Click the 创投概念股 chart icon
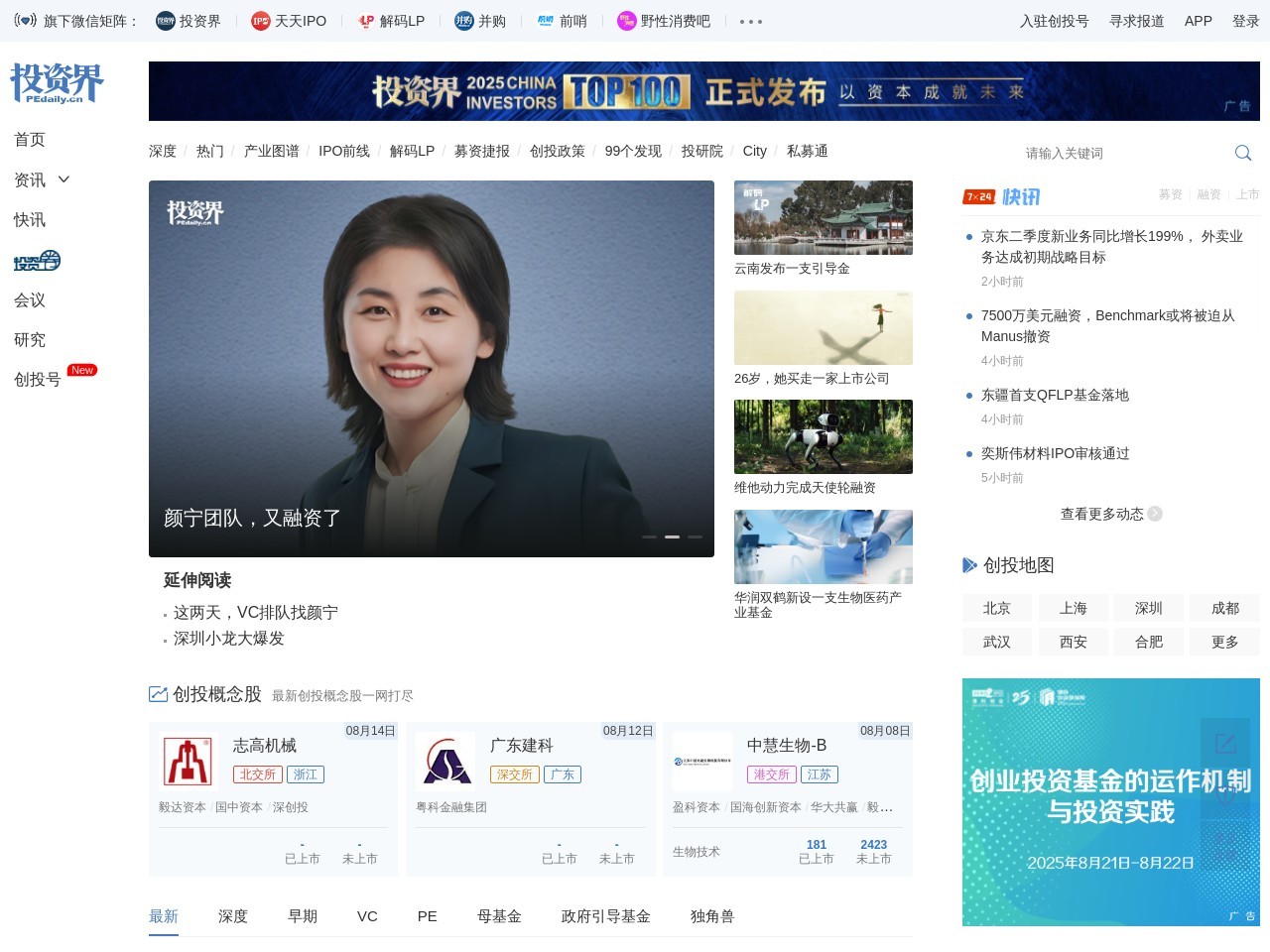 point(158,694)
